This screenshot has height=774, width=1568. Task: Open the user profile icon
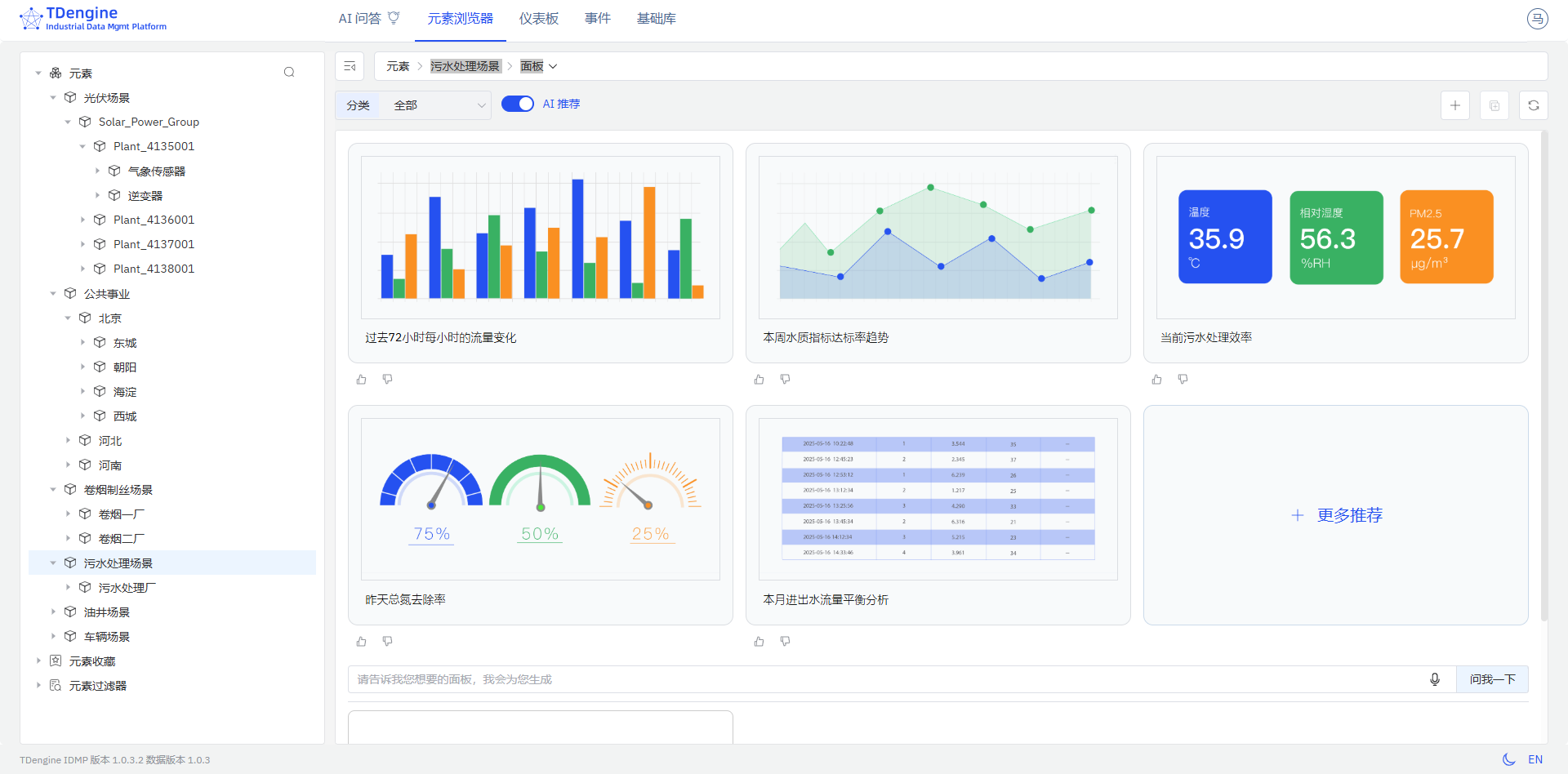(1538, 19)
